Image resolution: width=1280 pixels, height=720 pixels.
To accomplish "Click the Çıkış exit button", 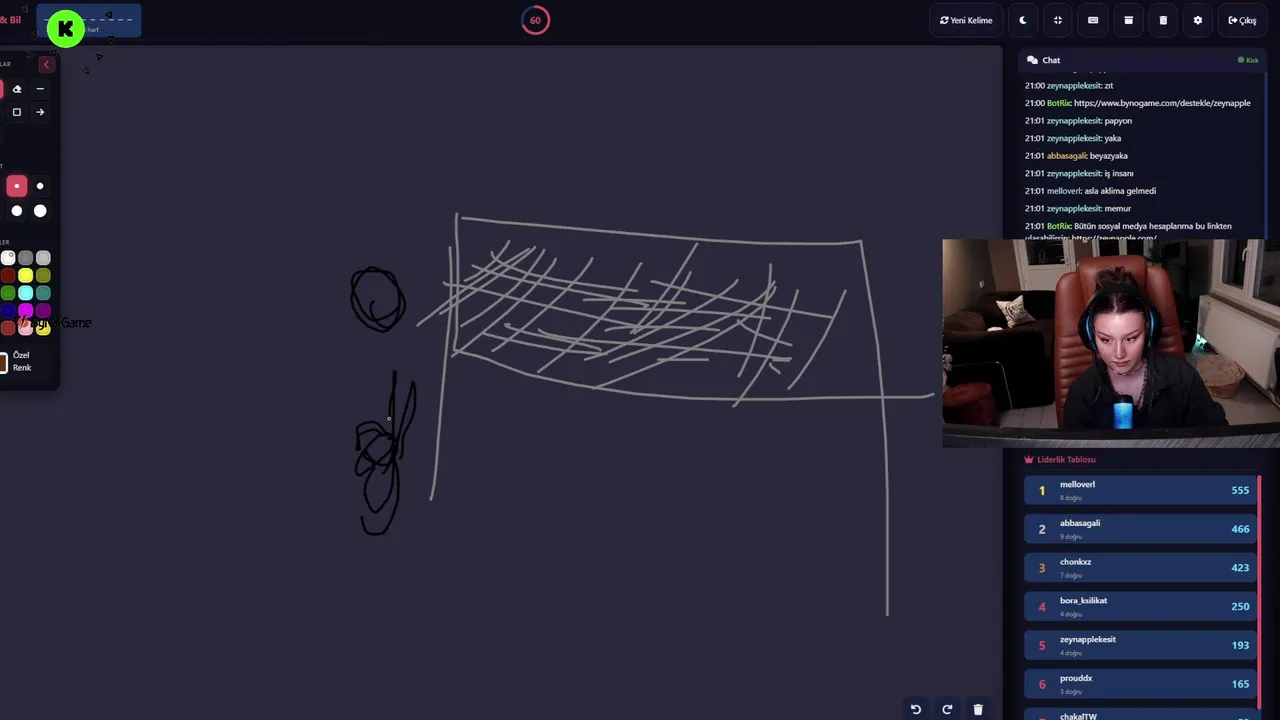I will 1242,20.
